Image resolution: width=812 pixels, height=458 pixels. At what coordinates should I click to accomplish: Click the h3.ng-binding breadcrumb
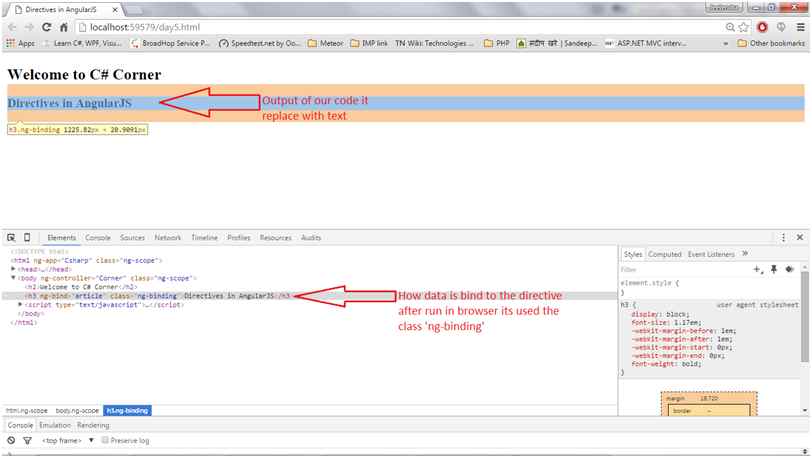tap(127, 410)
